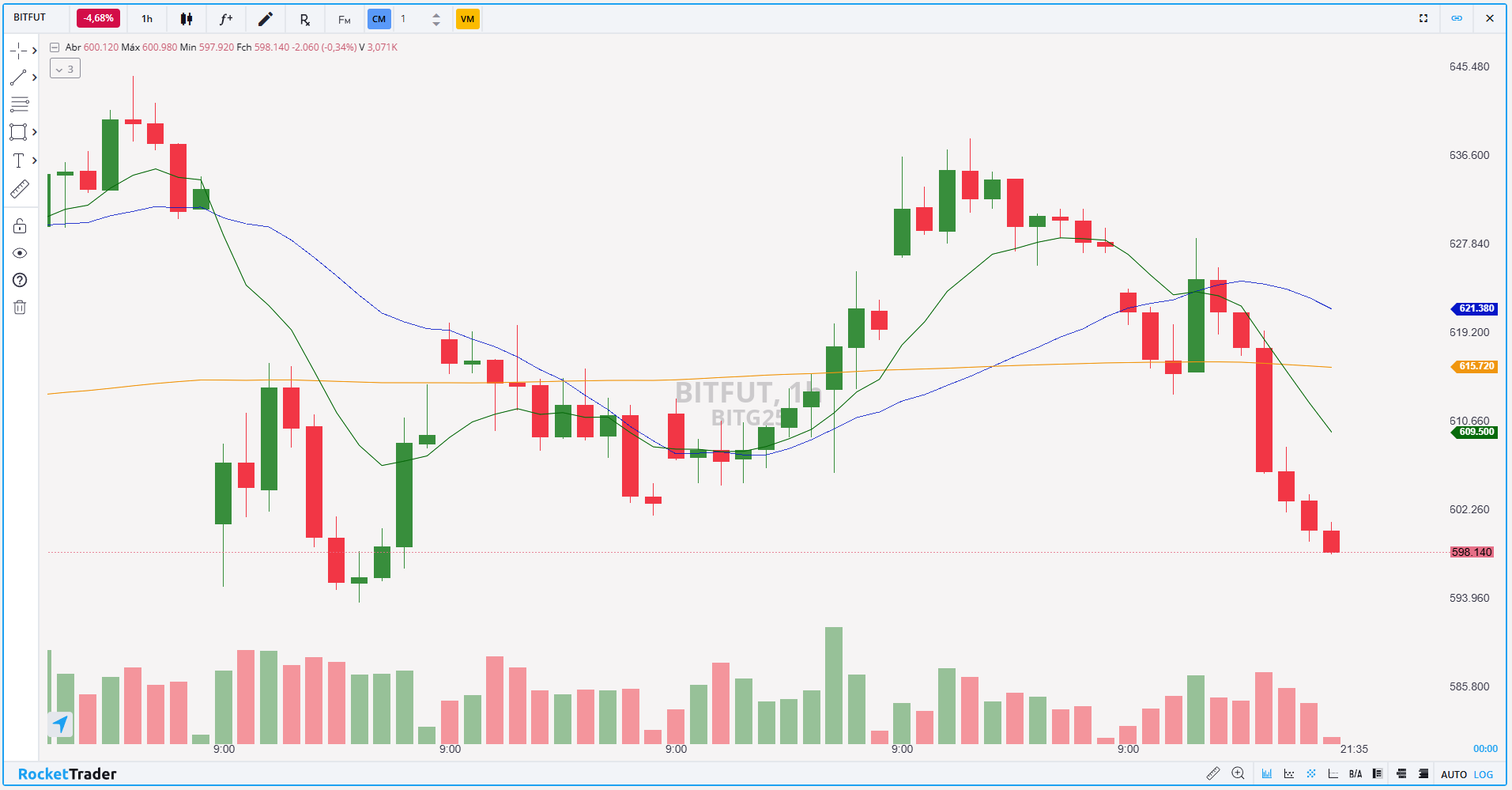Open the candlestick chart type selector
Image resolution: width=1512 pixels, height=790 pixels.
point(187,18)
